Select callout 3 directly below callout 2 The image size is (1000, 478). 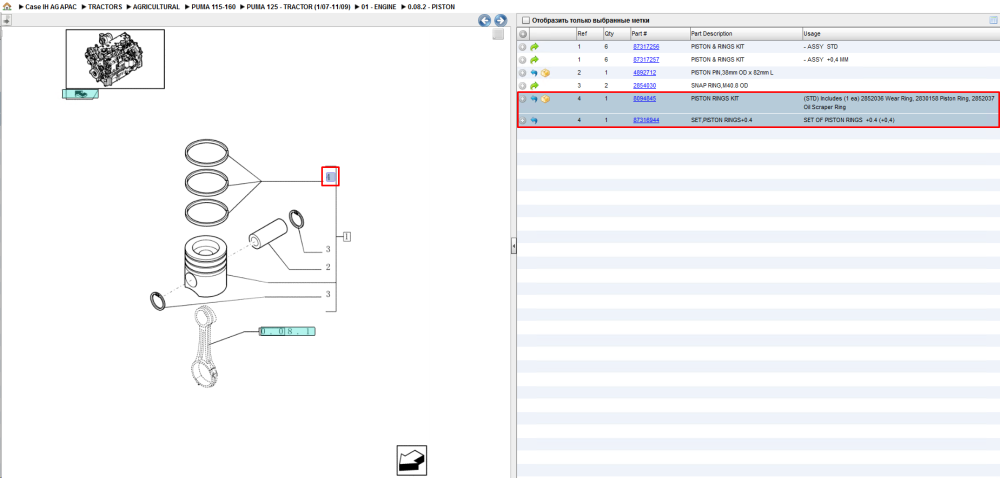tap(328, 294)
